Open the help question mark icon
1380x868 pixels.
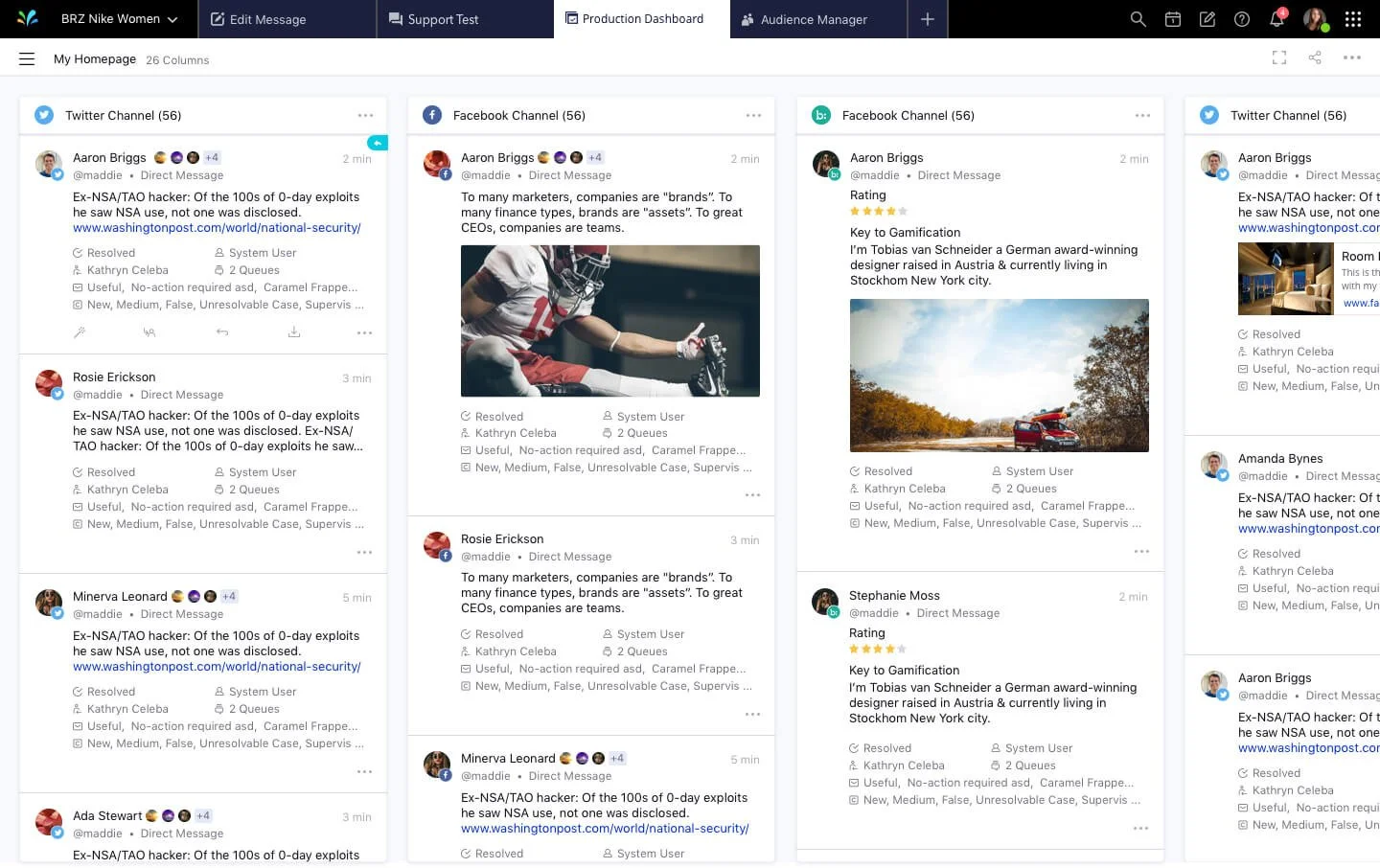tap(1241, 18)
